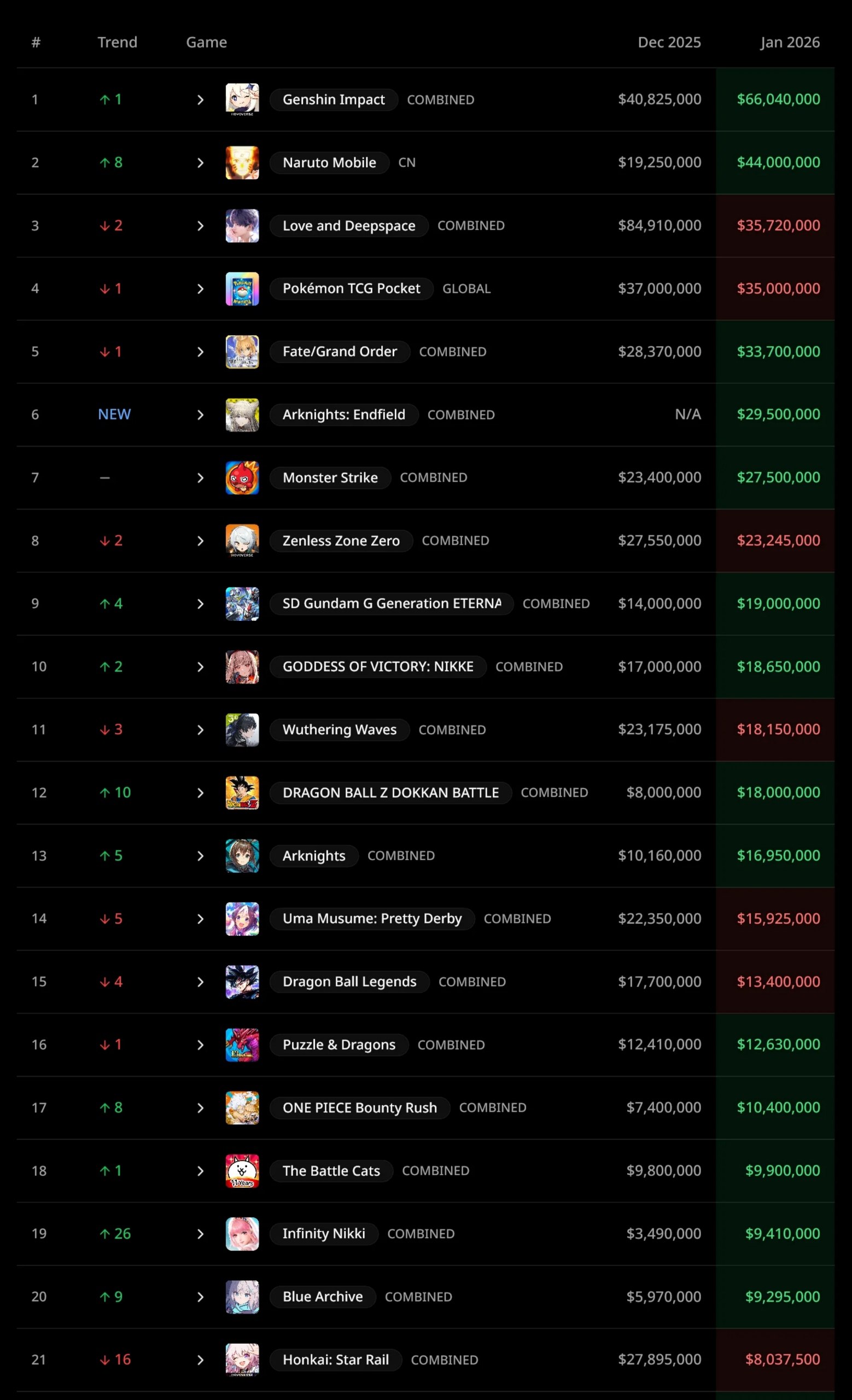Click the Monster Strike red icon

(x=242, y=478)
